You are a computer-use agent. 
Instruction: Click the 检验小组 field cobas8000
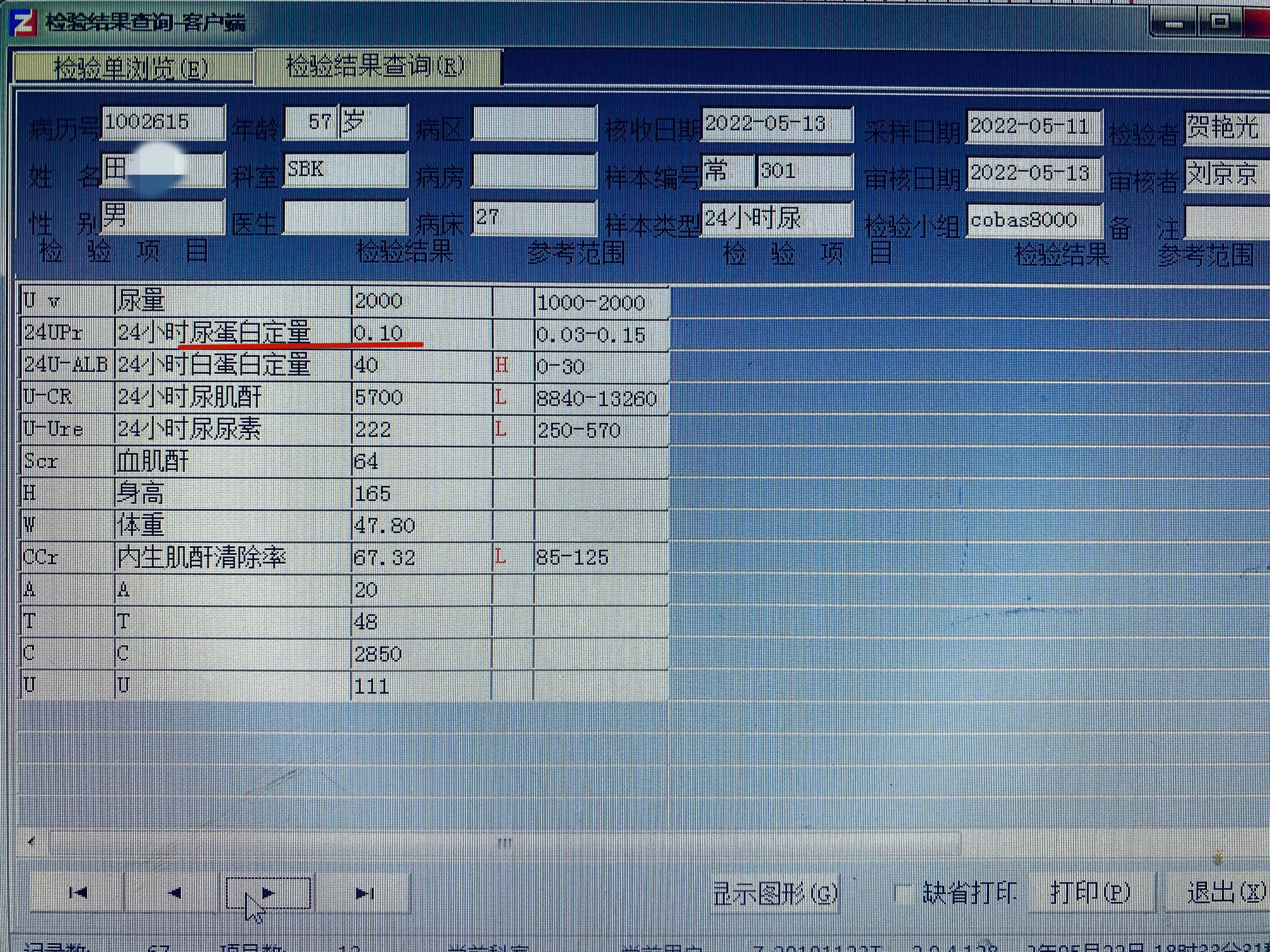(x=1033, y=220)
